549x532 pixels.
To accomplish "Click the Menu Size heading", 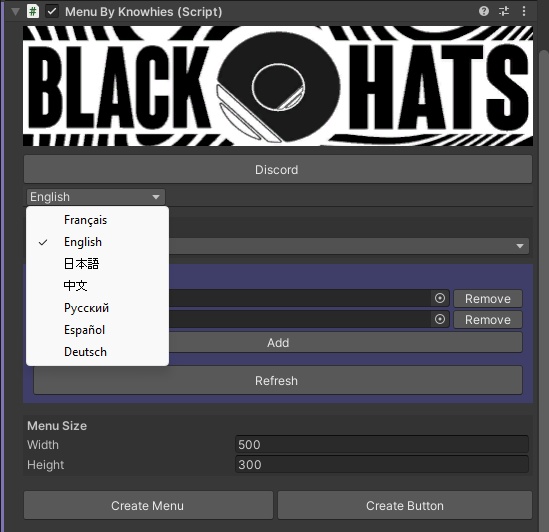I will [x=57, y=426].
